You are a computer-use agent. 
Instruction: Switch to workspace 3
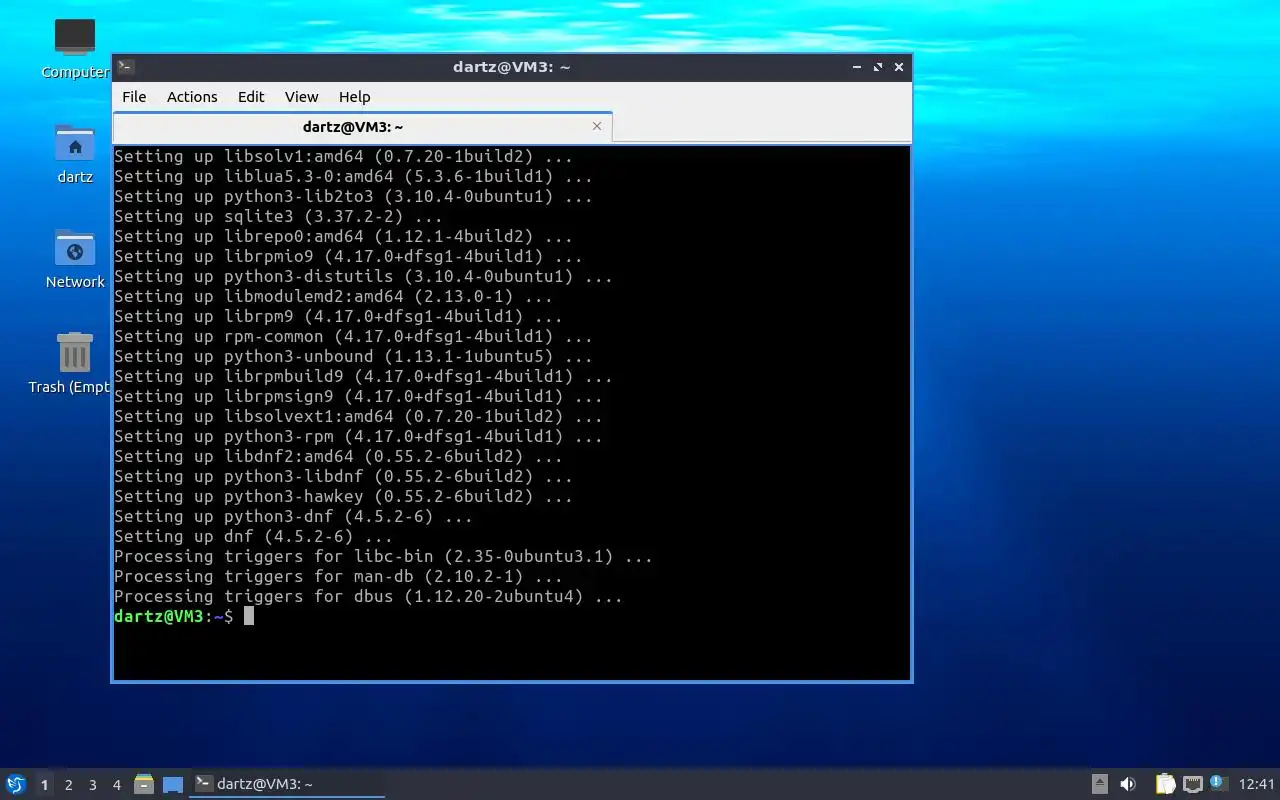pos(92,785)
